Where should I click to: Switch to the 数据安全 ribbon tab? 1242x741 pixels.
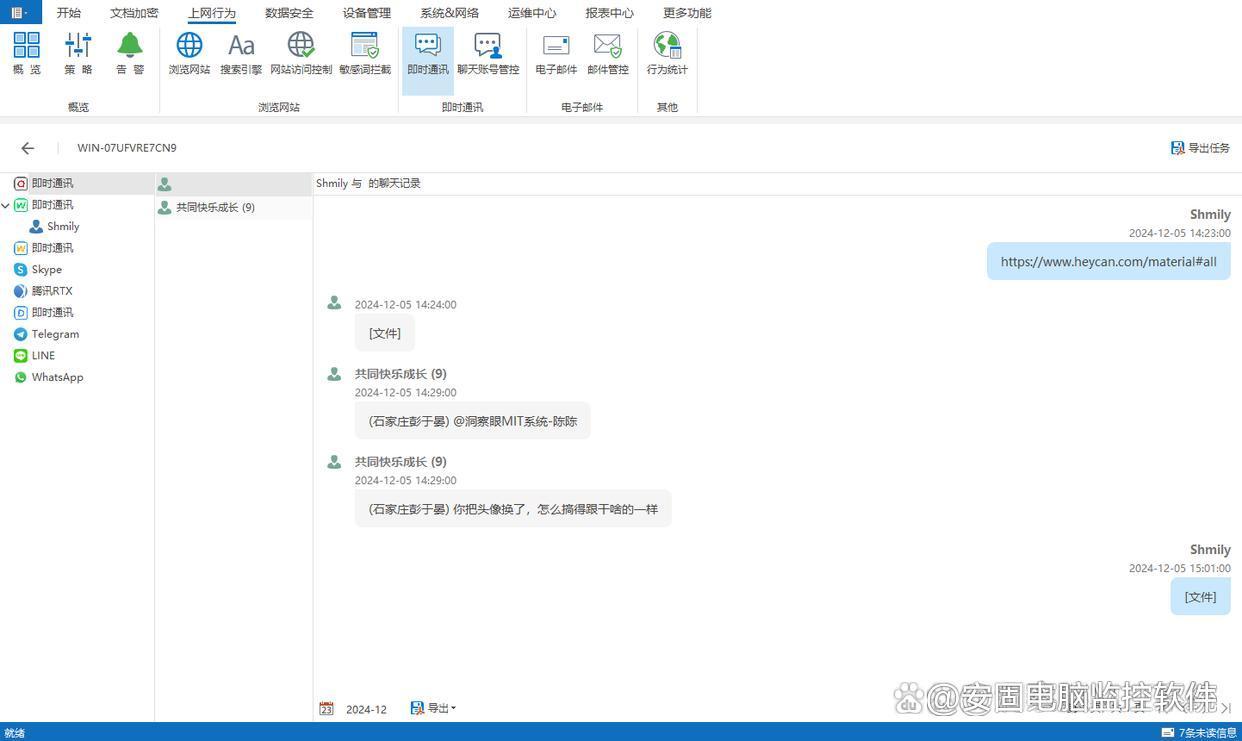pyautogui.click(x=289, y=13)
